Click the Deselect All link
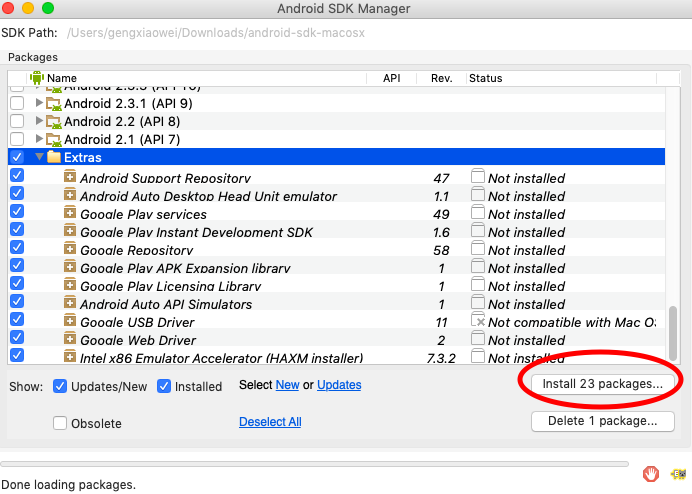Viewport: 692px width, 494px height. point(270,422)
